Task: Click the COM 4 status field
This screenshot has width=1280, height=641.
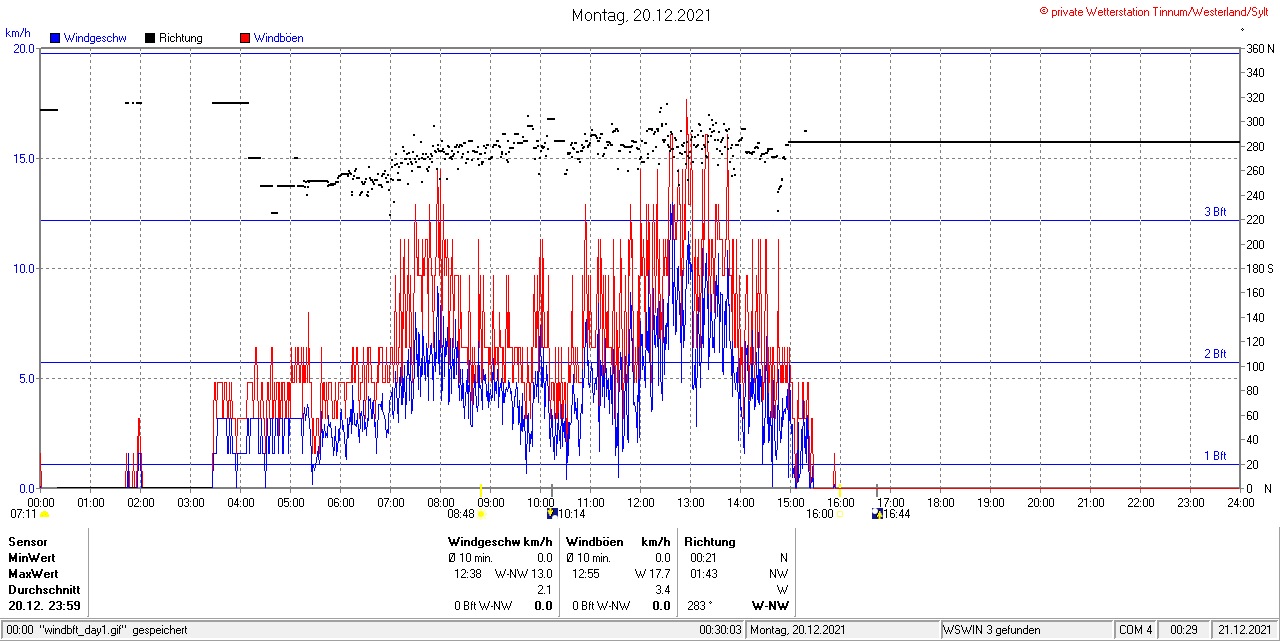Action: (1136, 630)
